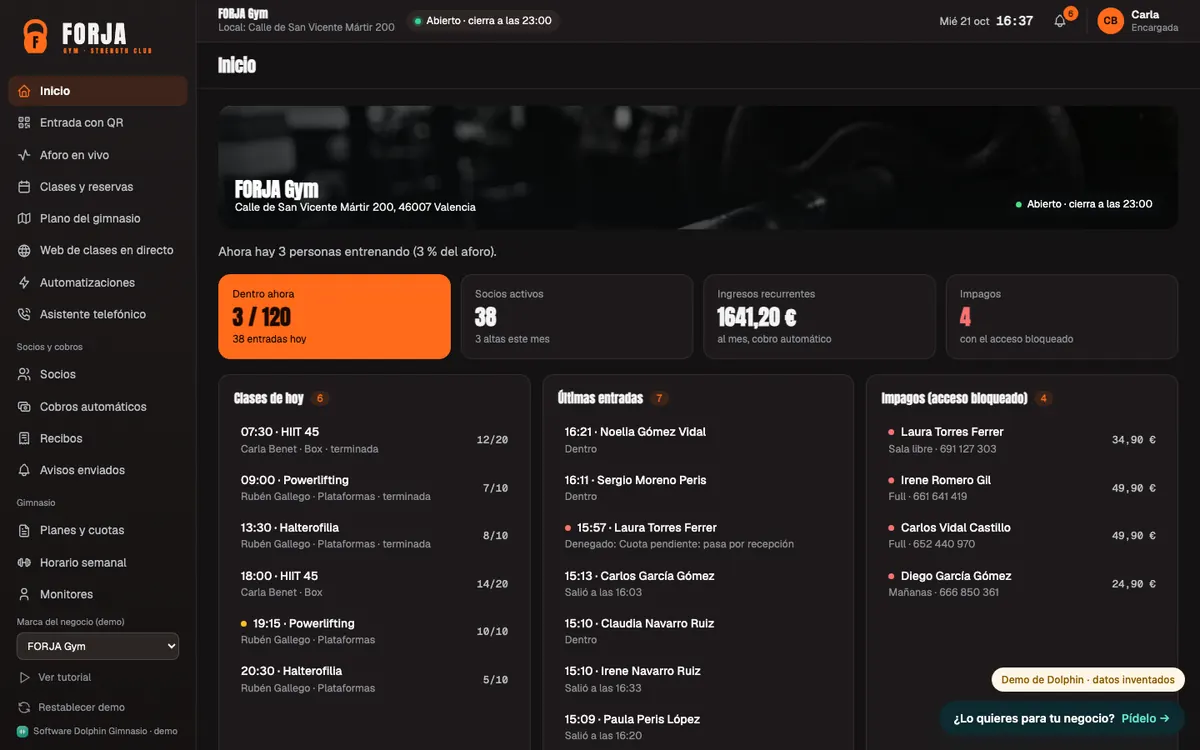1200x750 pixels.
Task: Open Claudia Navarro Ruiz's entry
Action: click(x=698, y=631)
